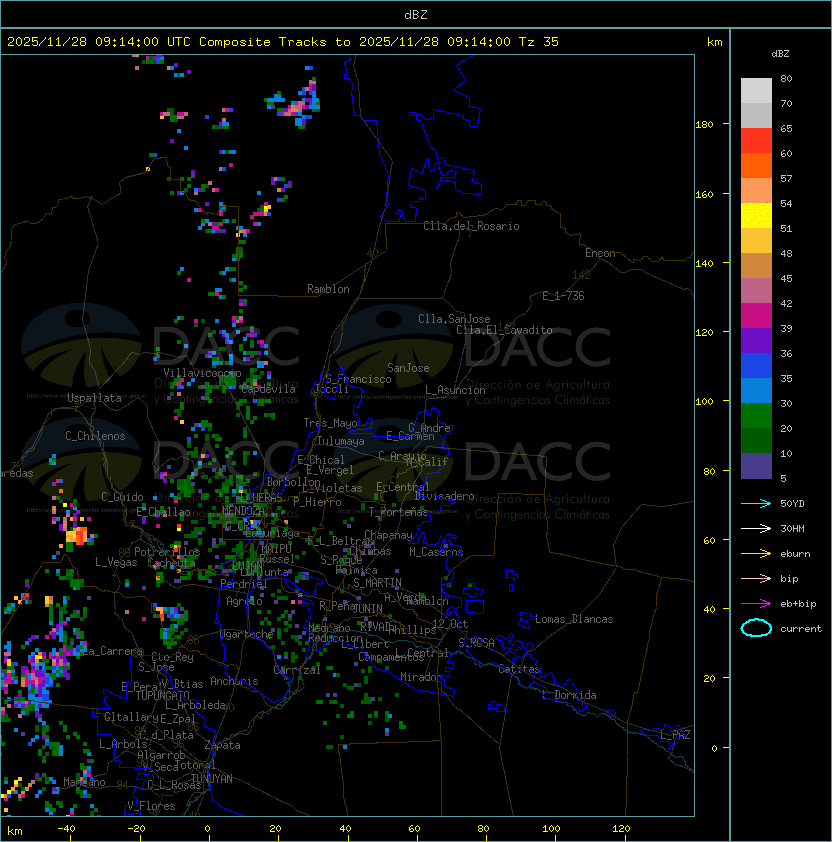Click the E_1-736 label on map

click(563, 296)
